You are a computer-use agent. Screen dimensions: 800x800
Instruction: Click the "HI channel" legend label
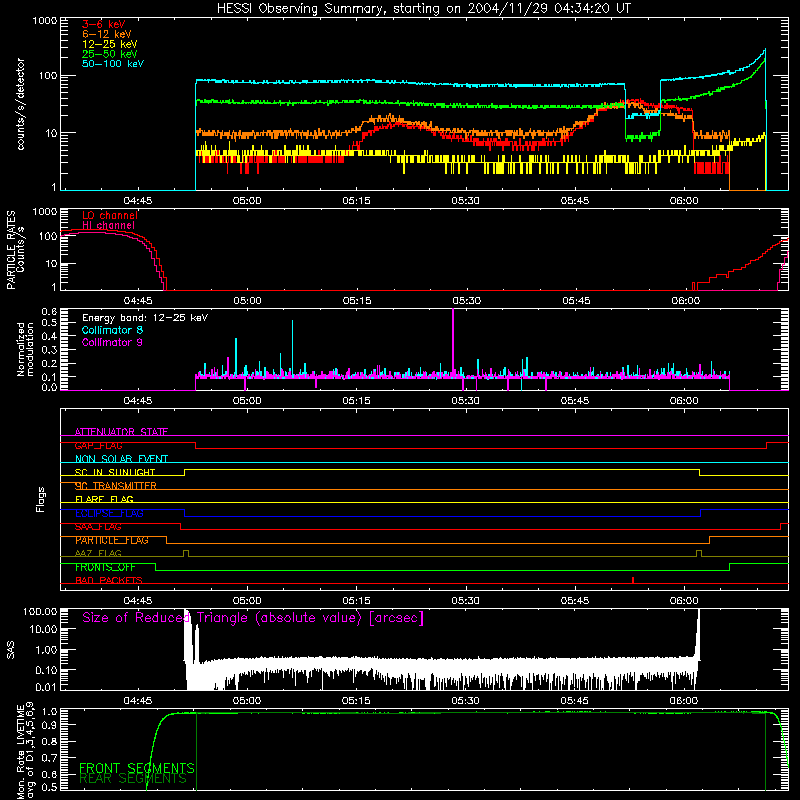click(109, 226)
